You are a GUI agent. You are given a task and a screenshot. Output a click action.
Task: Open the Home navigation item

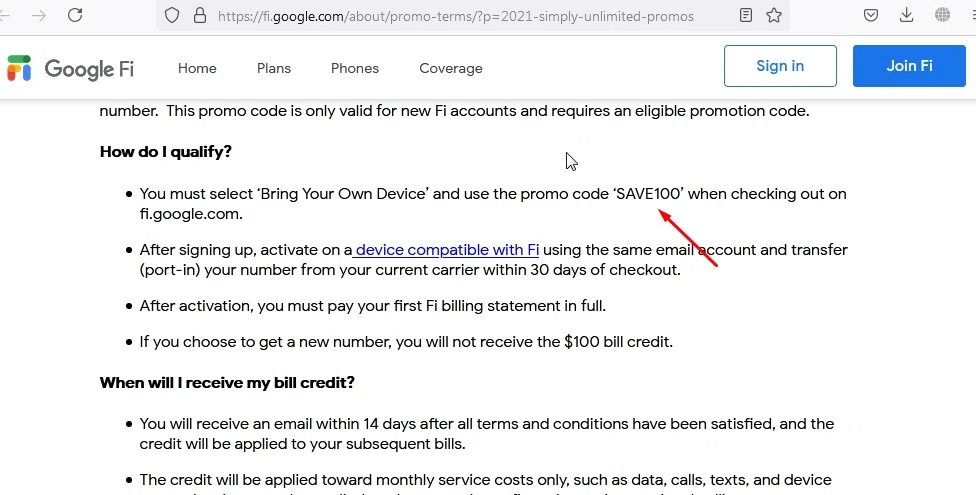pyautogui.click(x=197, y=68)
